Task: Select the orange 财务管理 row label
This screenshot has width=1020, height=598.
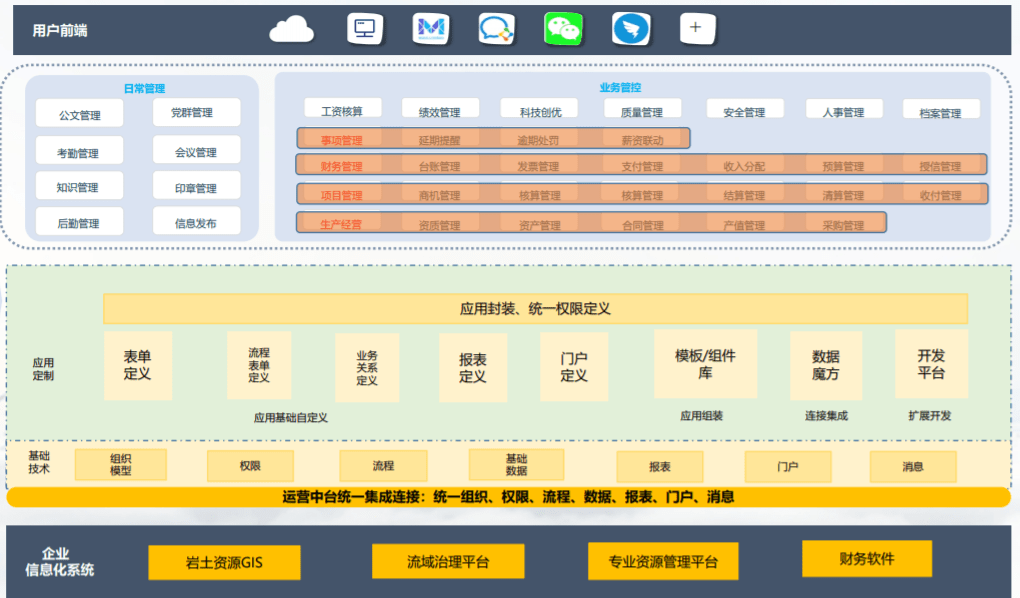Action: (341, 166)
